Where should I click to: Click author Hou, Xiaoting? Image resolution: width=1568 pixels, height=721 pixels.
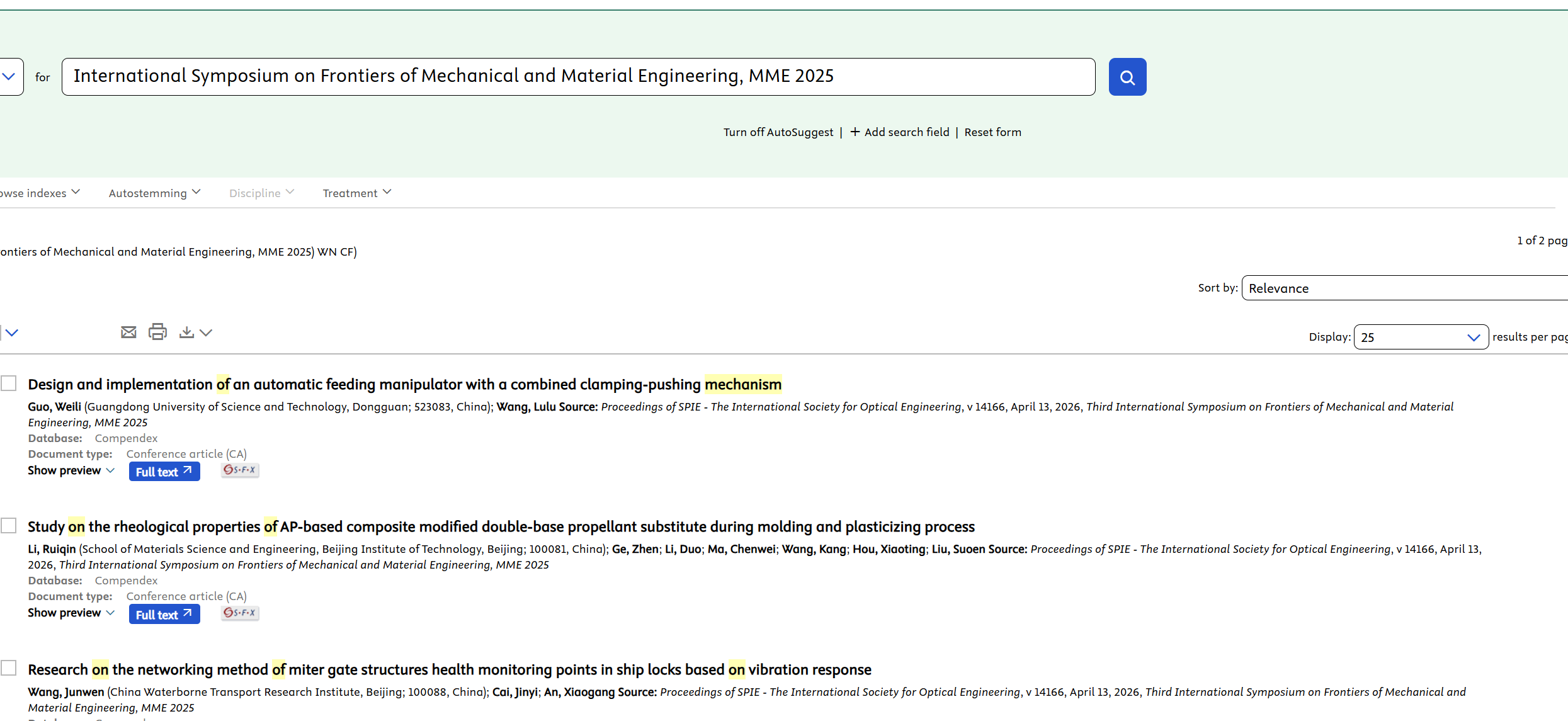(889, 549)
